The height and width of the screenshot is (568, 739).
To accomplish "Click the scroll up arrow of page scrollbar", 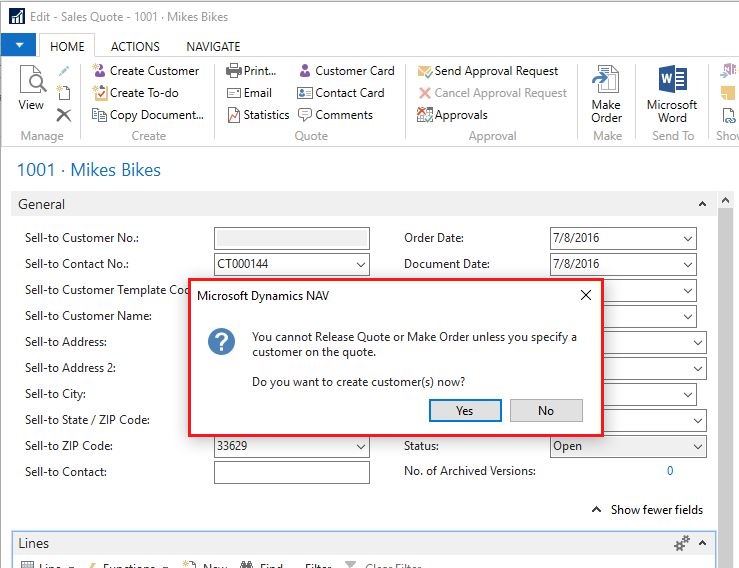I will [x=725, y=201].
